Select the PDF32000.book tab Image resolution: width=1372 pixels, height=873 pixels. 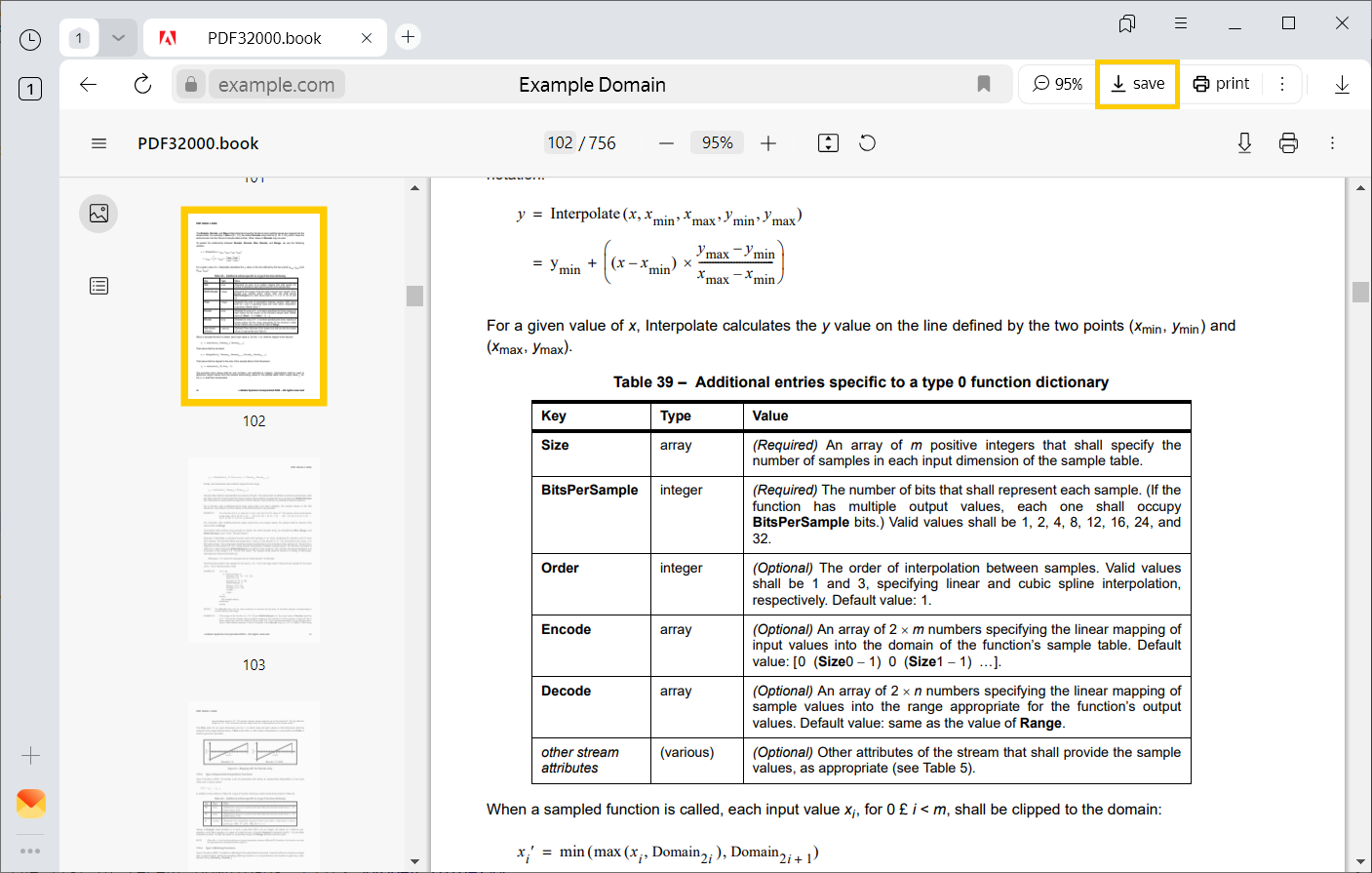tap(263, 38)
